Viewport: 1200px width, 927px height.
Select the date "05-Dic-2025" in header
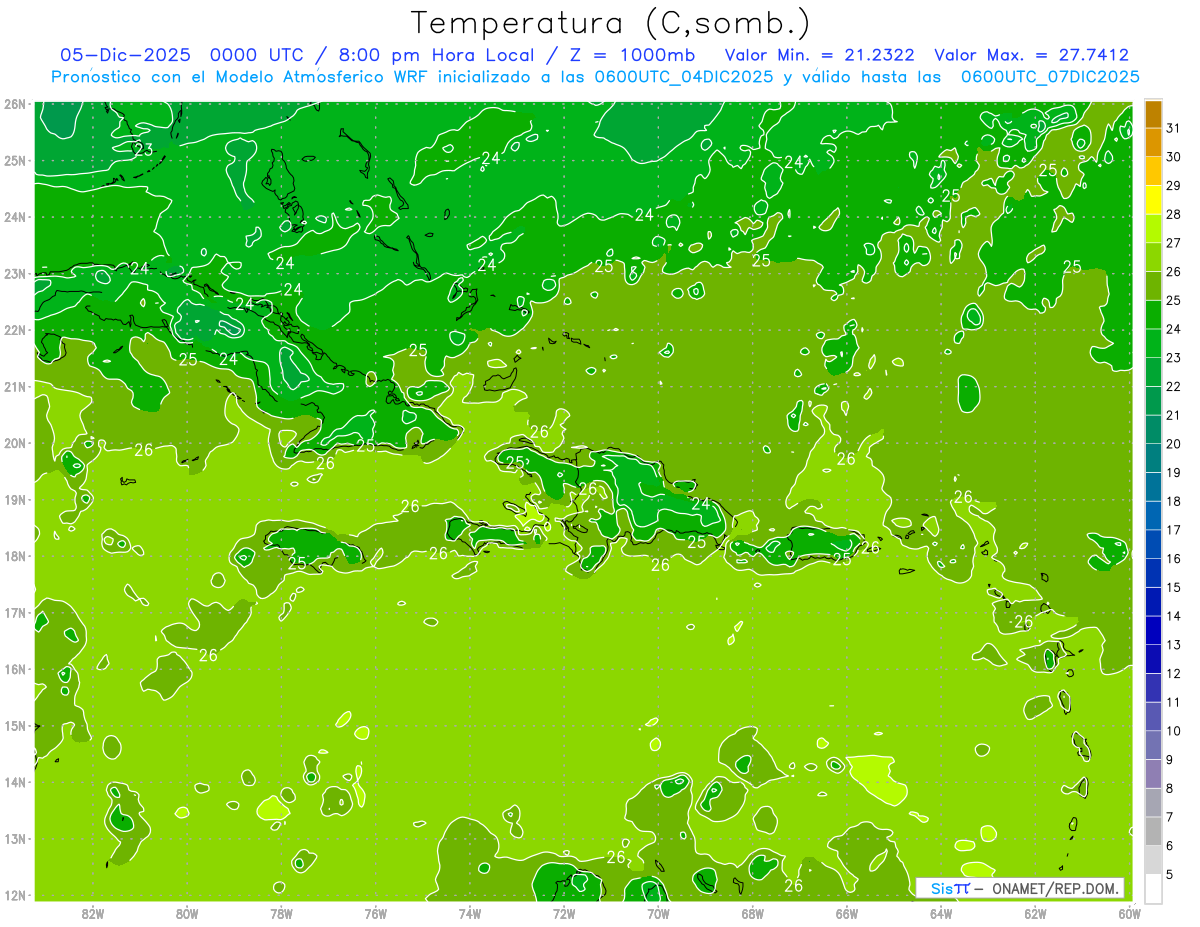[x=124, y=55]
